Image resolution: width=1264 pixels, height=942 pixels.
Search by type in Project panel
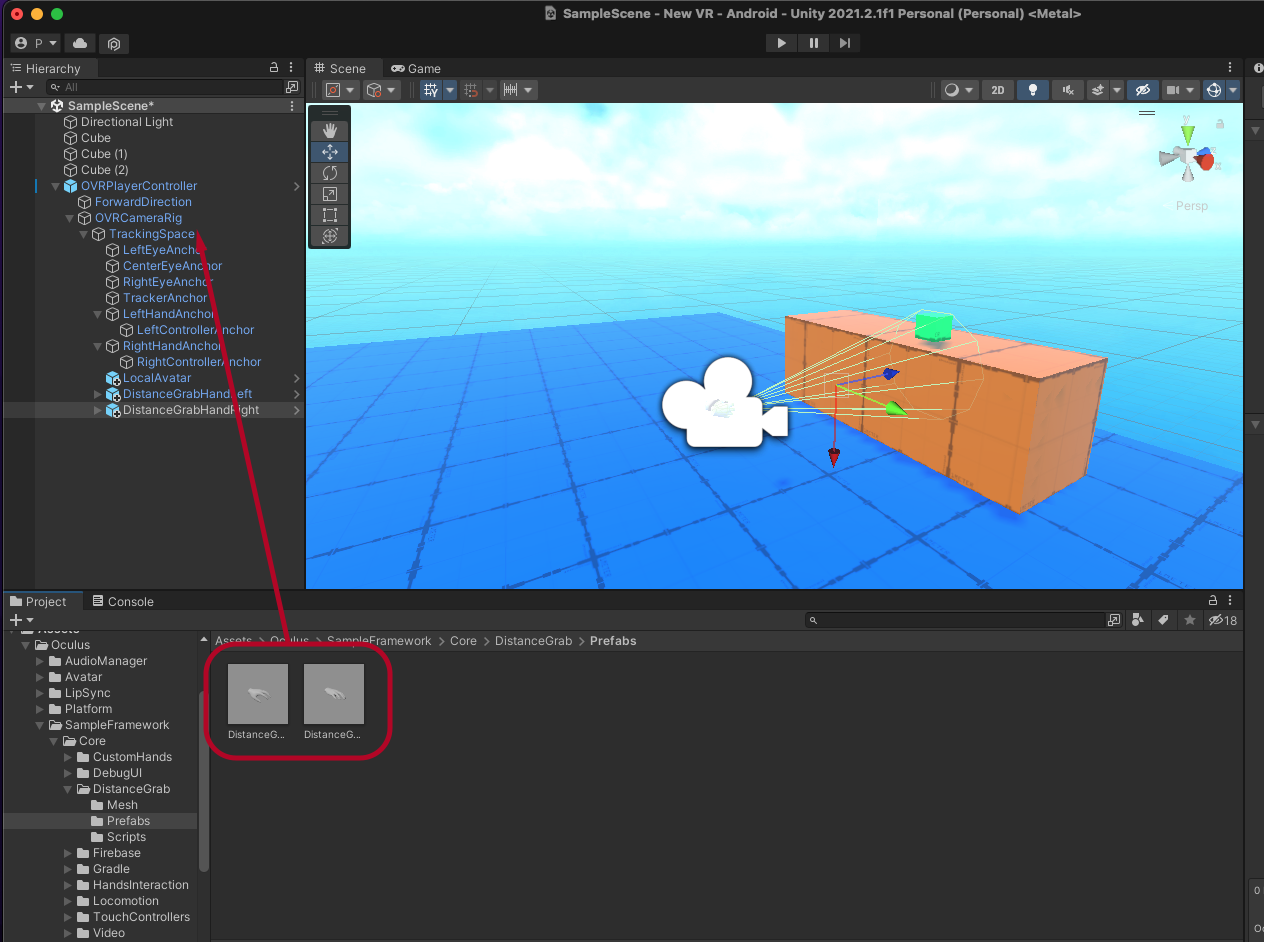click(1138, 620)
